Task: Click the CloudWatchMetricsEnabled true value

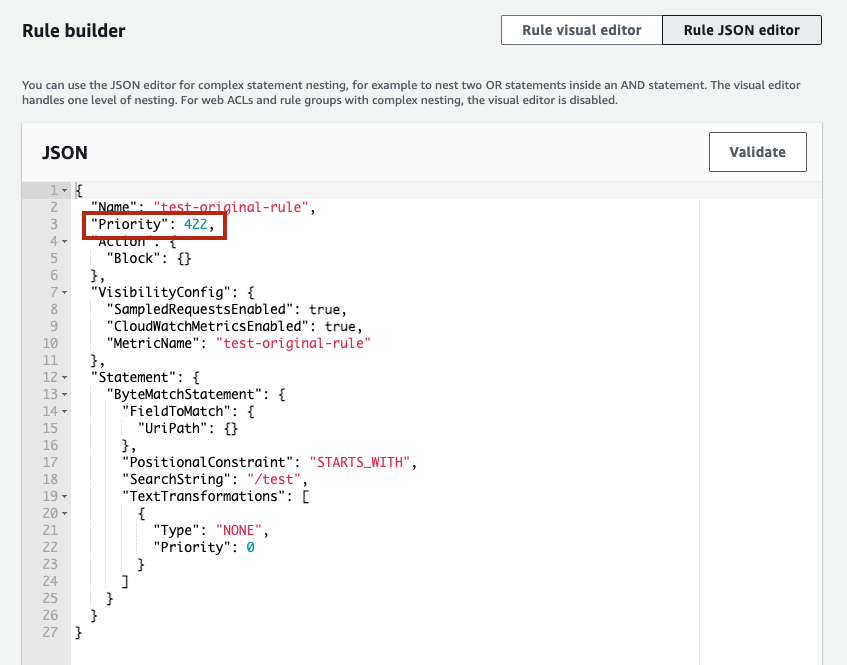Action: (x=340, y=326)
